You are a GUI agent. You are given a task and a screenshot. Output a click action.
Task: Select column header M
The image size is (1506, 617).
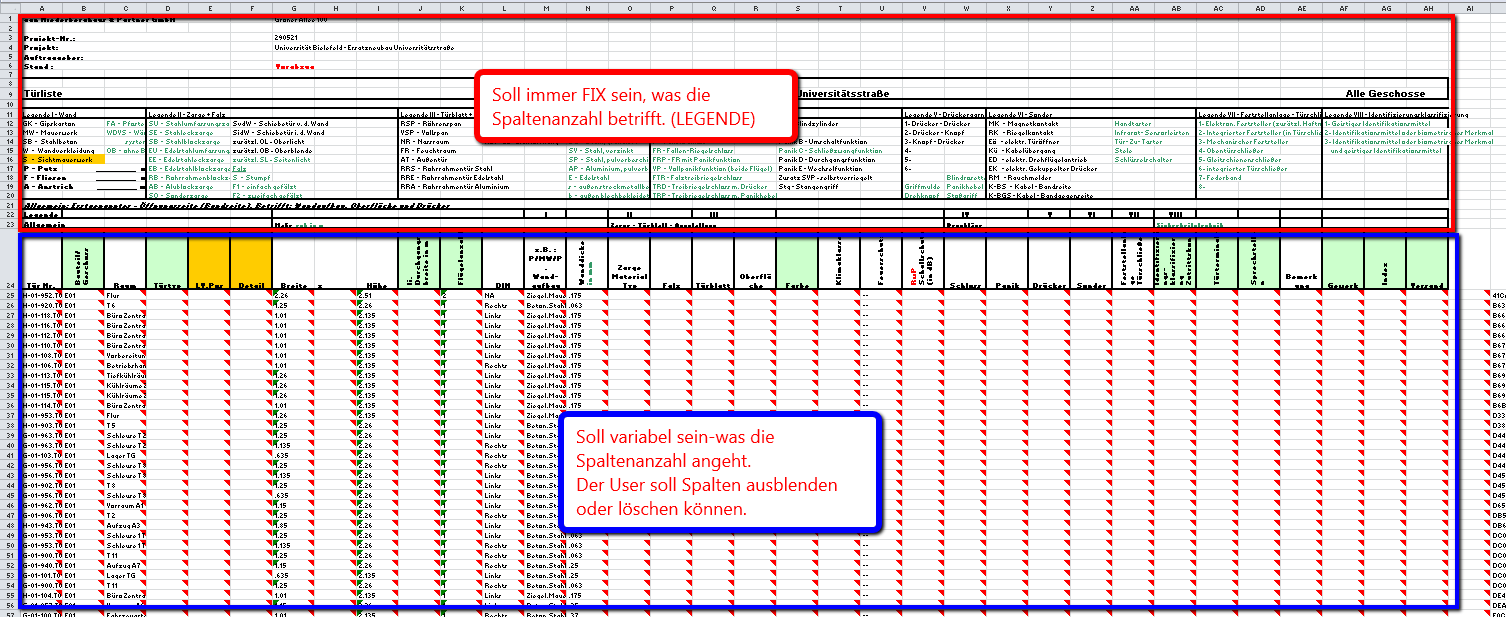[x=545, y=7]
